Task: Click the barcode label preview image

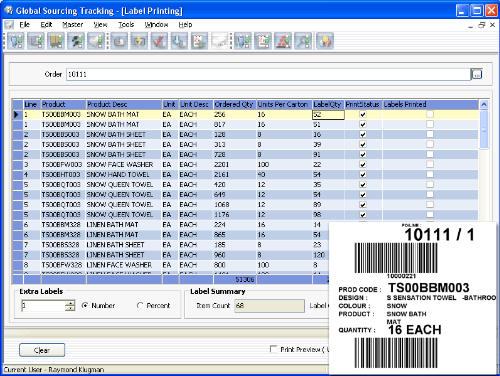Action: [413, 298]
